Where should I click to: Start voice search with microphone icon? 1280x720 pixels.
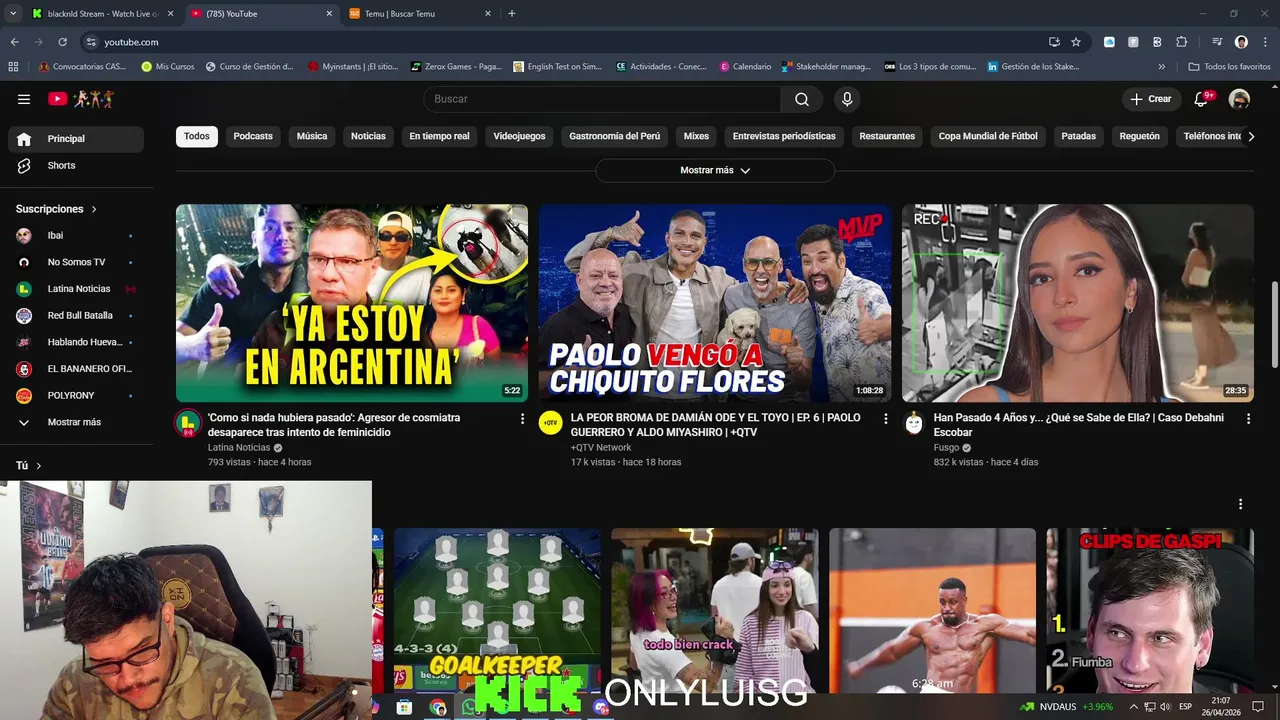(847, 99)
